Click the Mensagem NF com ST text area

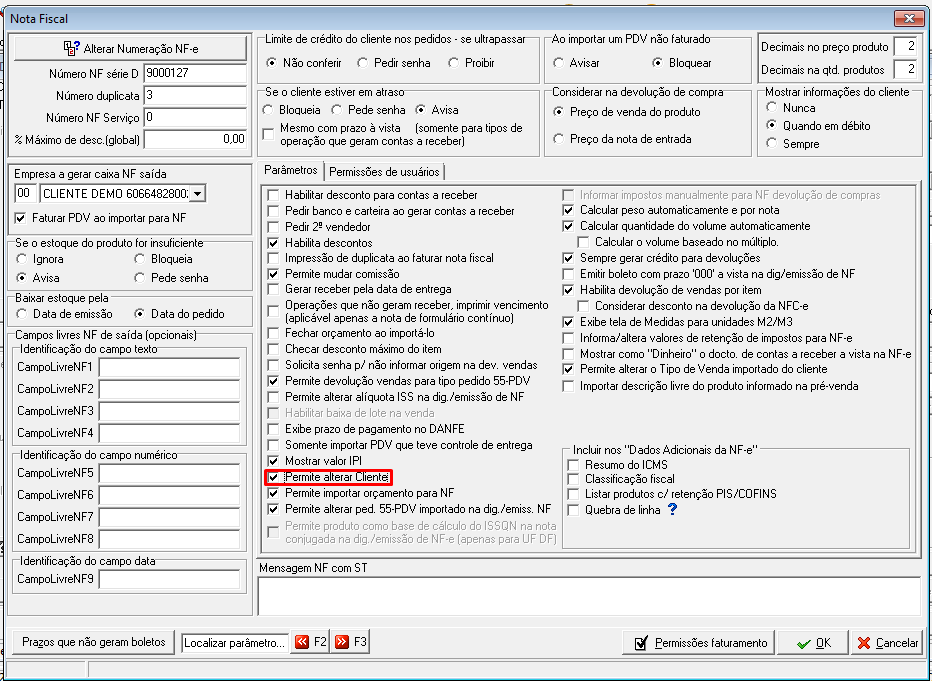click(589, 596)
